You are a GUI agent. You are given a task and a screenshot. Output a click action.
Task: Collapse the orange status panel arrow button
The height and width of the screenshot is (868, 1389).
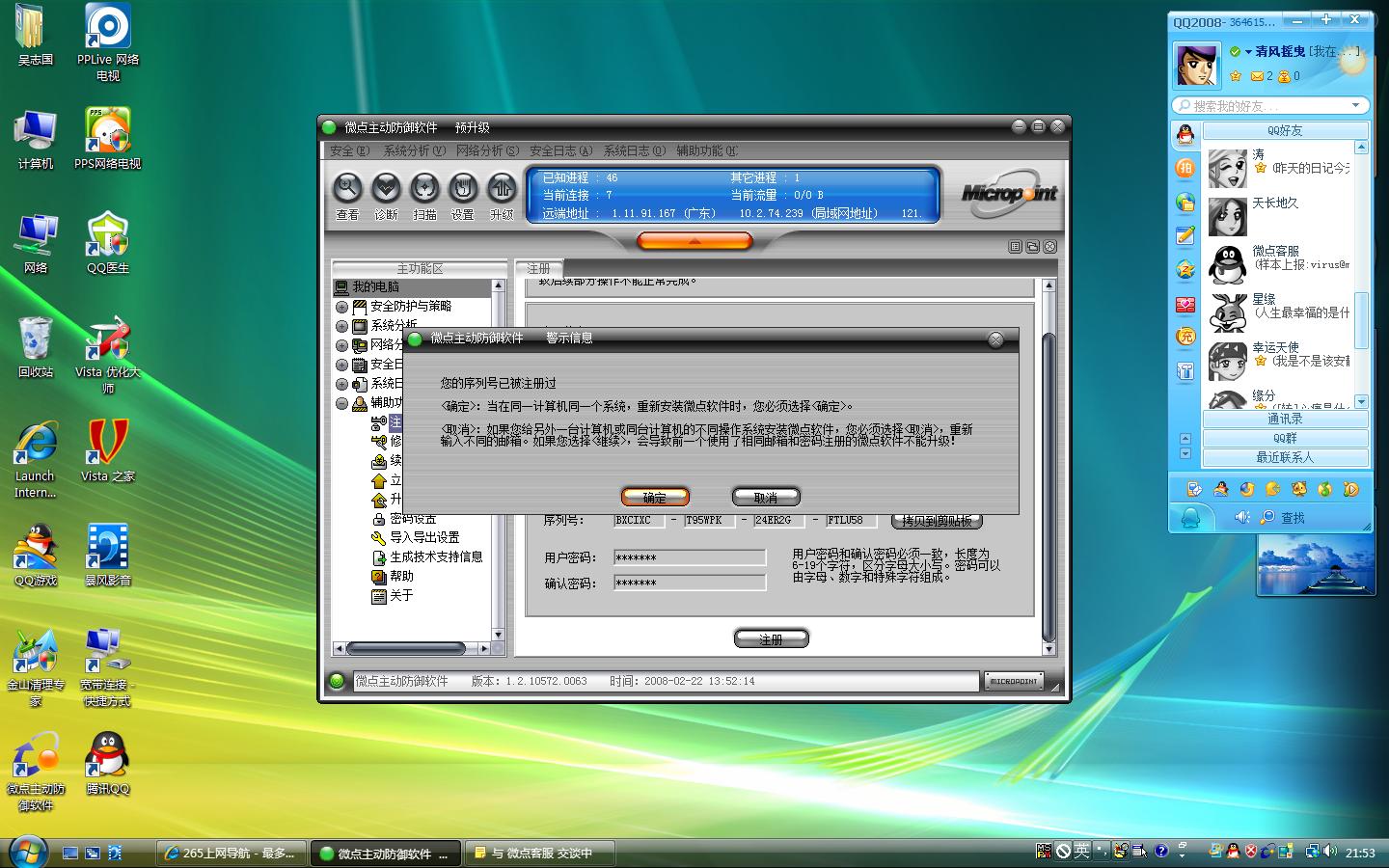point(694,241)
